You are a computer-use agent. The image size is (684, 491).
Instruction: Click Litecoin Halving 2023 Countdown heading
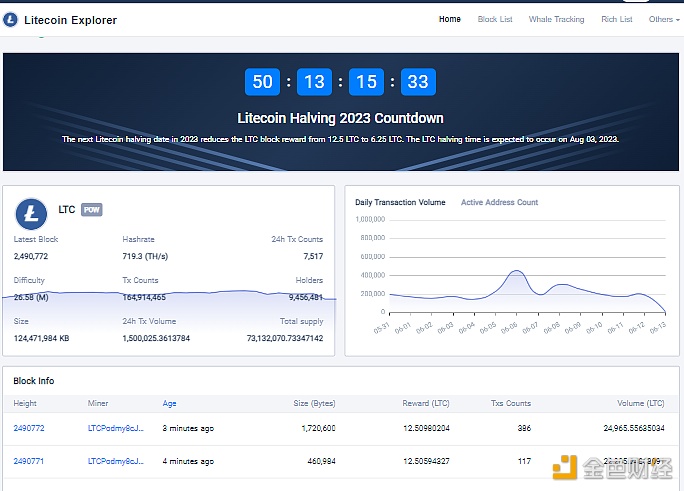click(x=340, y=118)
